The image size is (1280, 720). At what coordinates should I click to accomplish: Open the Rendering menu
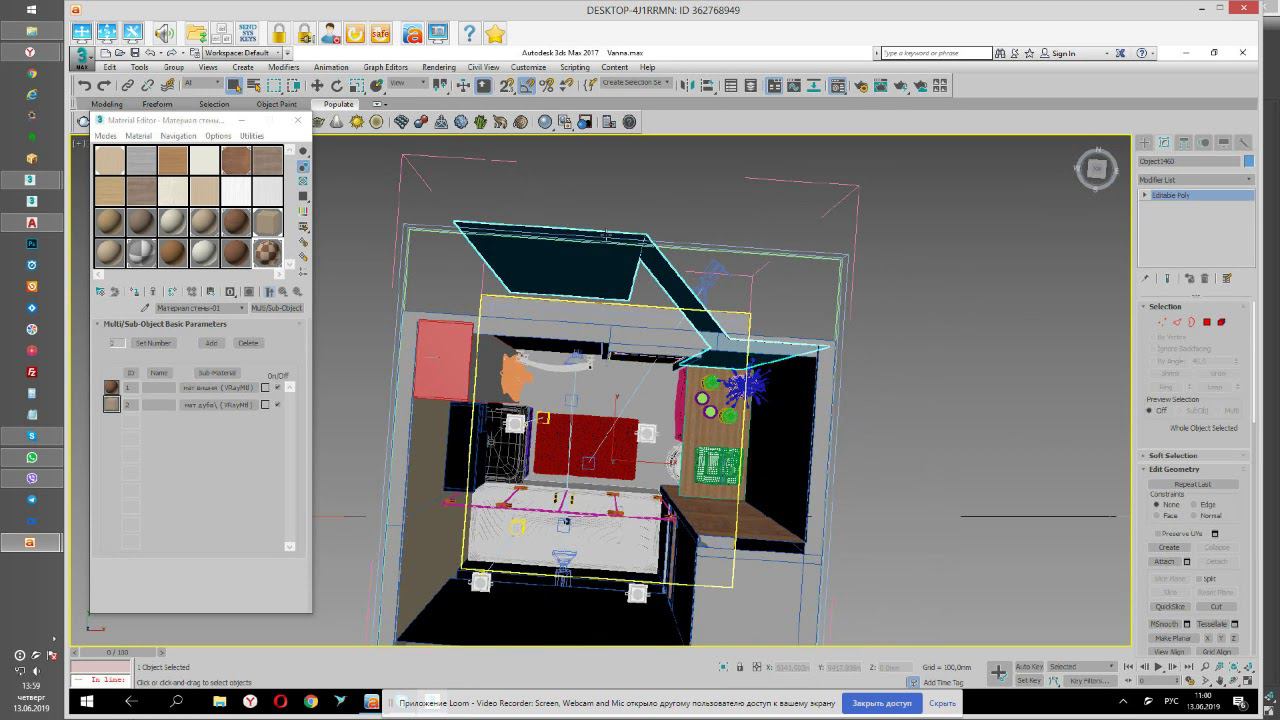click(438, 67)
